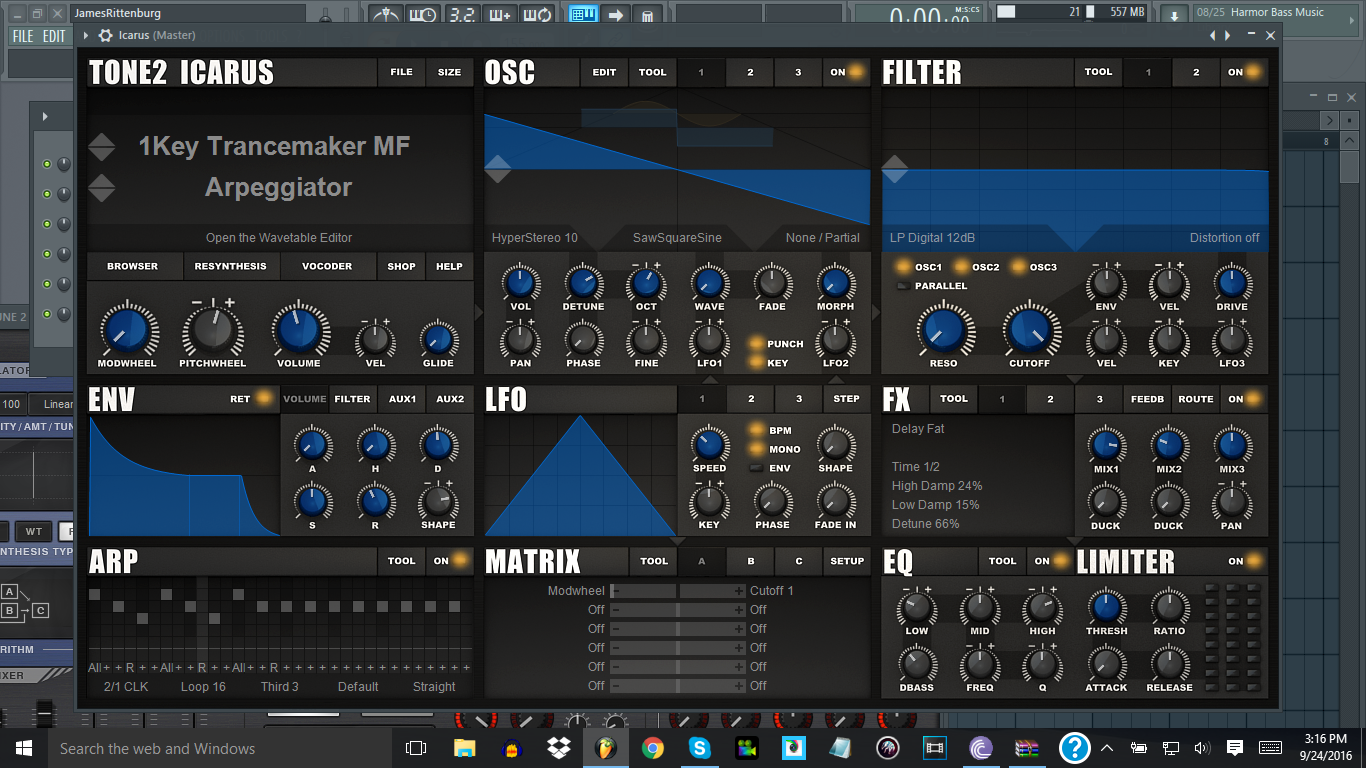The width and height of the screenshot is (1366, 768).
Task: Click the OSC EDIT button
Action: (x=604, y=72)
